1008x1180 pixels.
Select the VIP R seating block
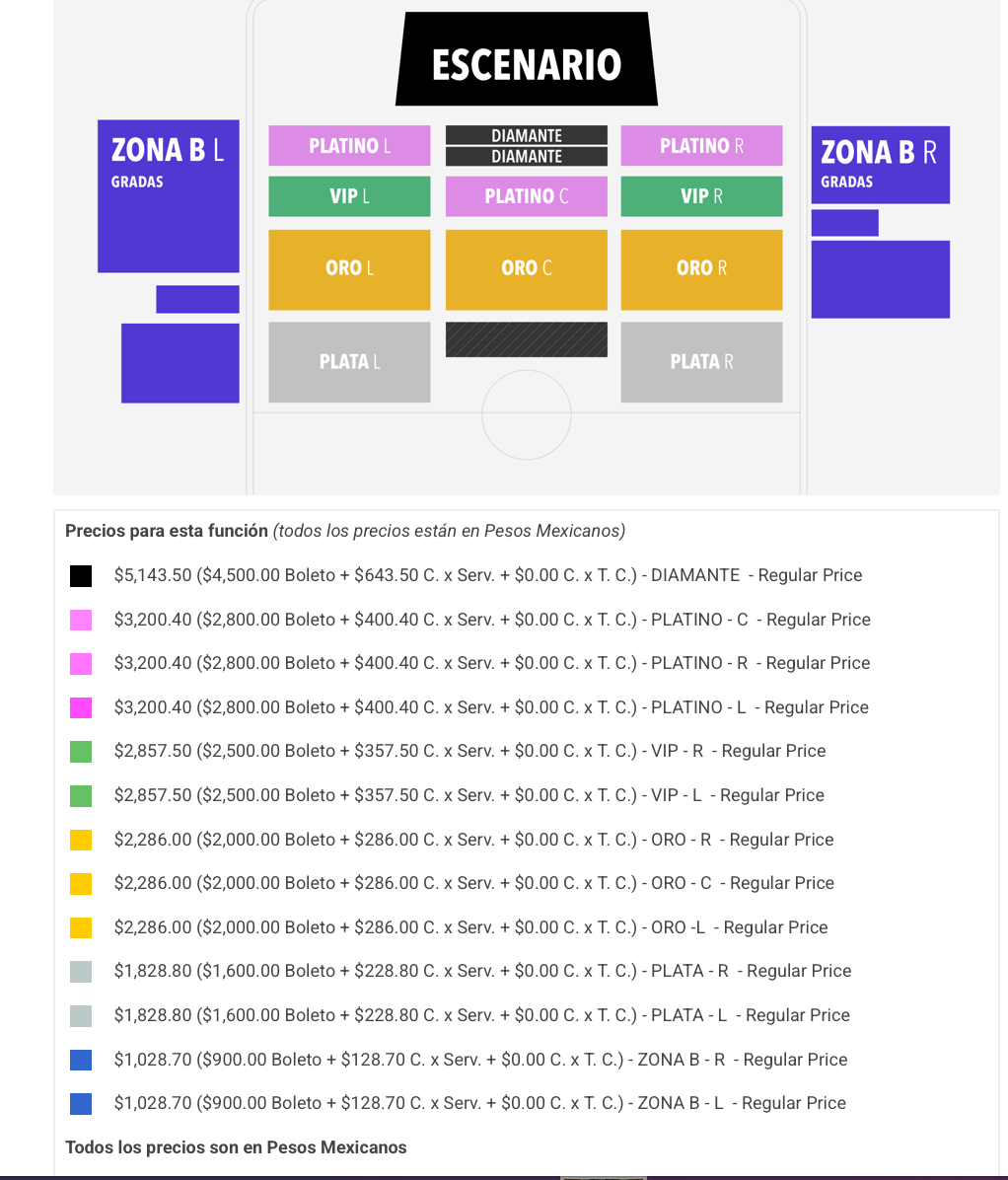coord(701,196)
